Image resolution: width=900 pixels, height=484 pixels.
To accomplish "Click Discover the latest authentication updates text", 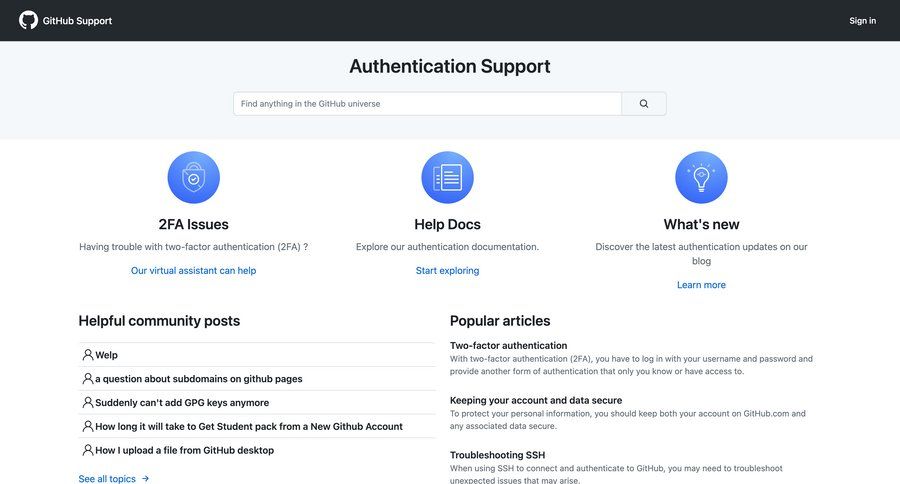I will click(701, 254).
